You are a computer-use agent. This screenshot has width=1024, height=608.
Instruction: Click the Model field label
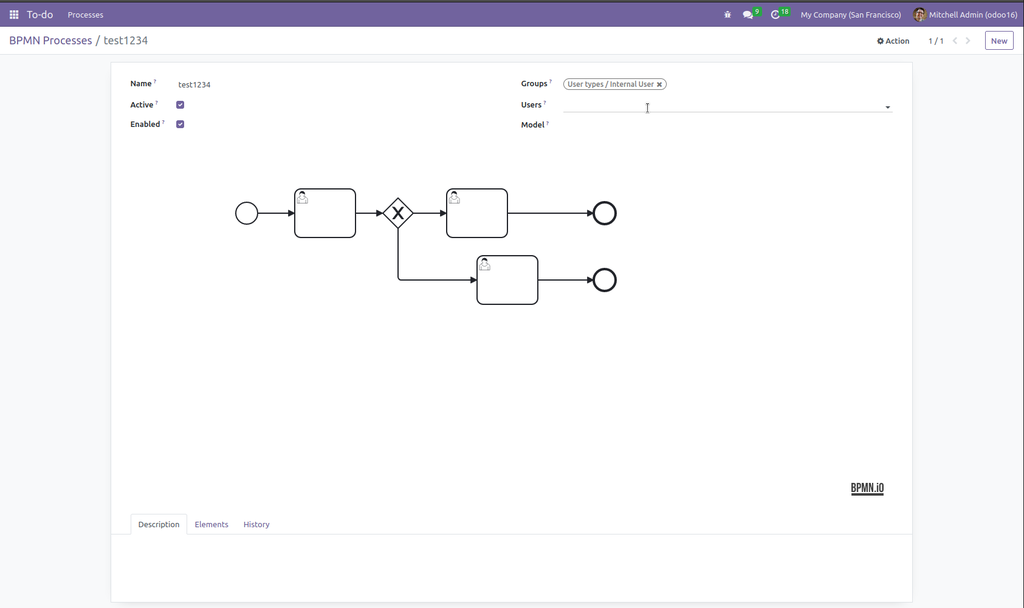tap(533, 125)
